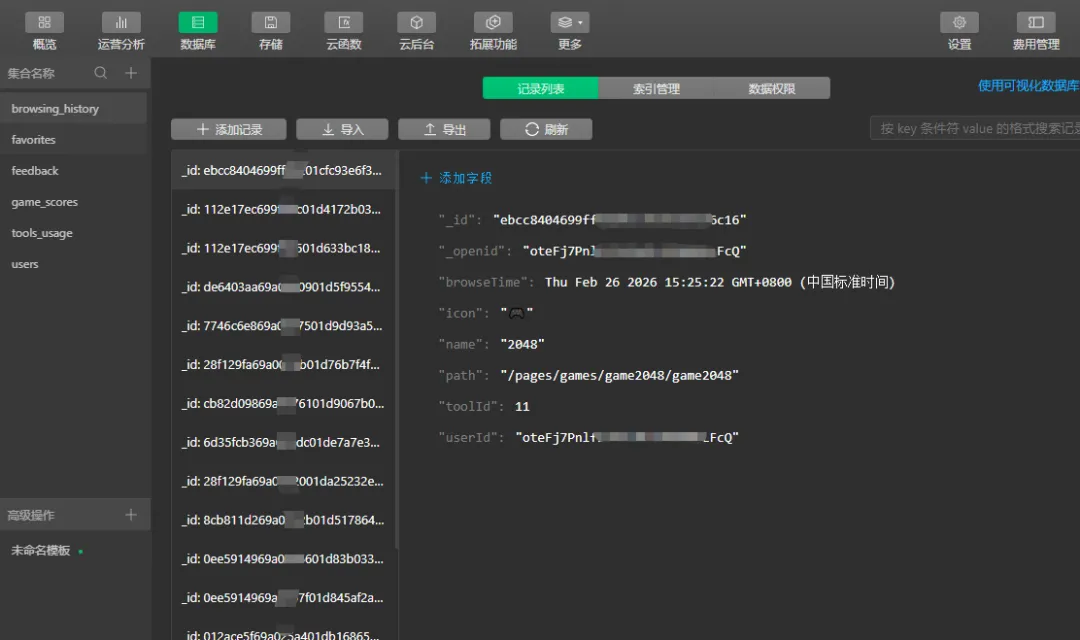
Task: Click the _openid field value
Action: pyautogui.click(x=634, y=251)
